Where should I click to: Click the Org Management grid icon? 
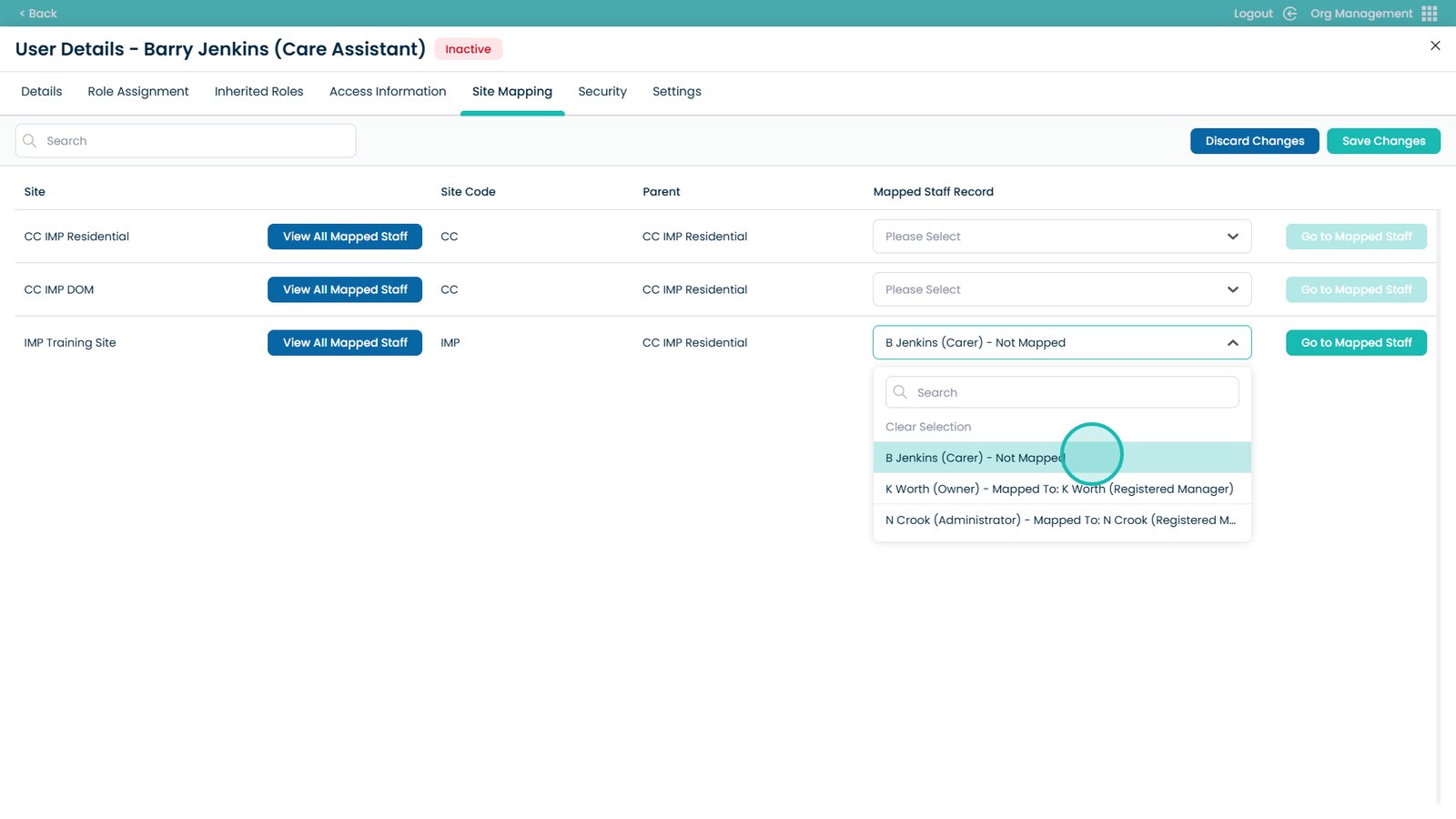tap(1429, 14)
